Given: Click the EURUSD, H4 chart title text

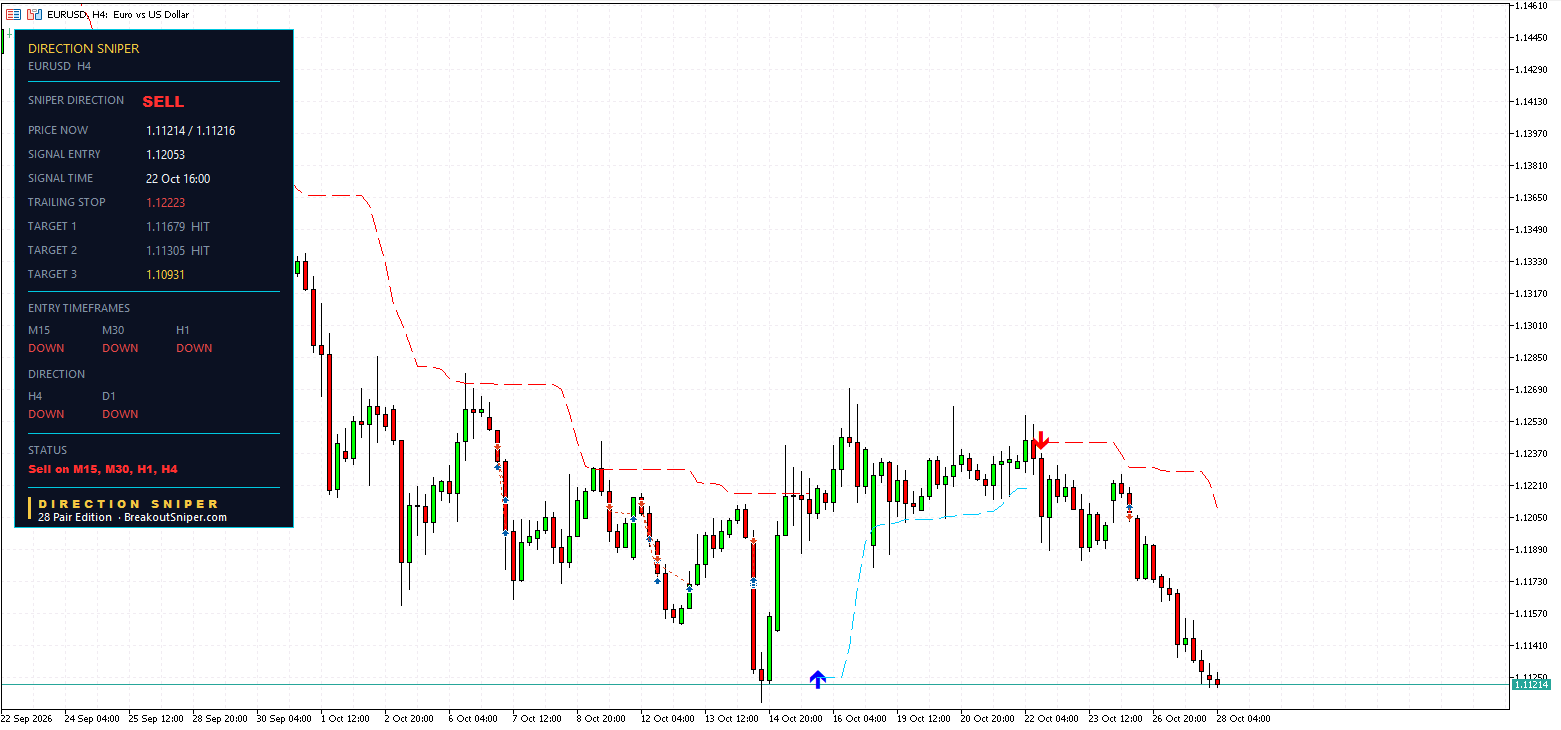Looking at the screenshot, I should tap(118, 15).
